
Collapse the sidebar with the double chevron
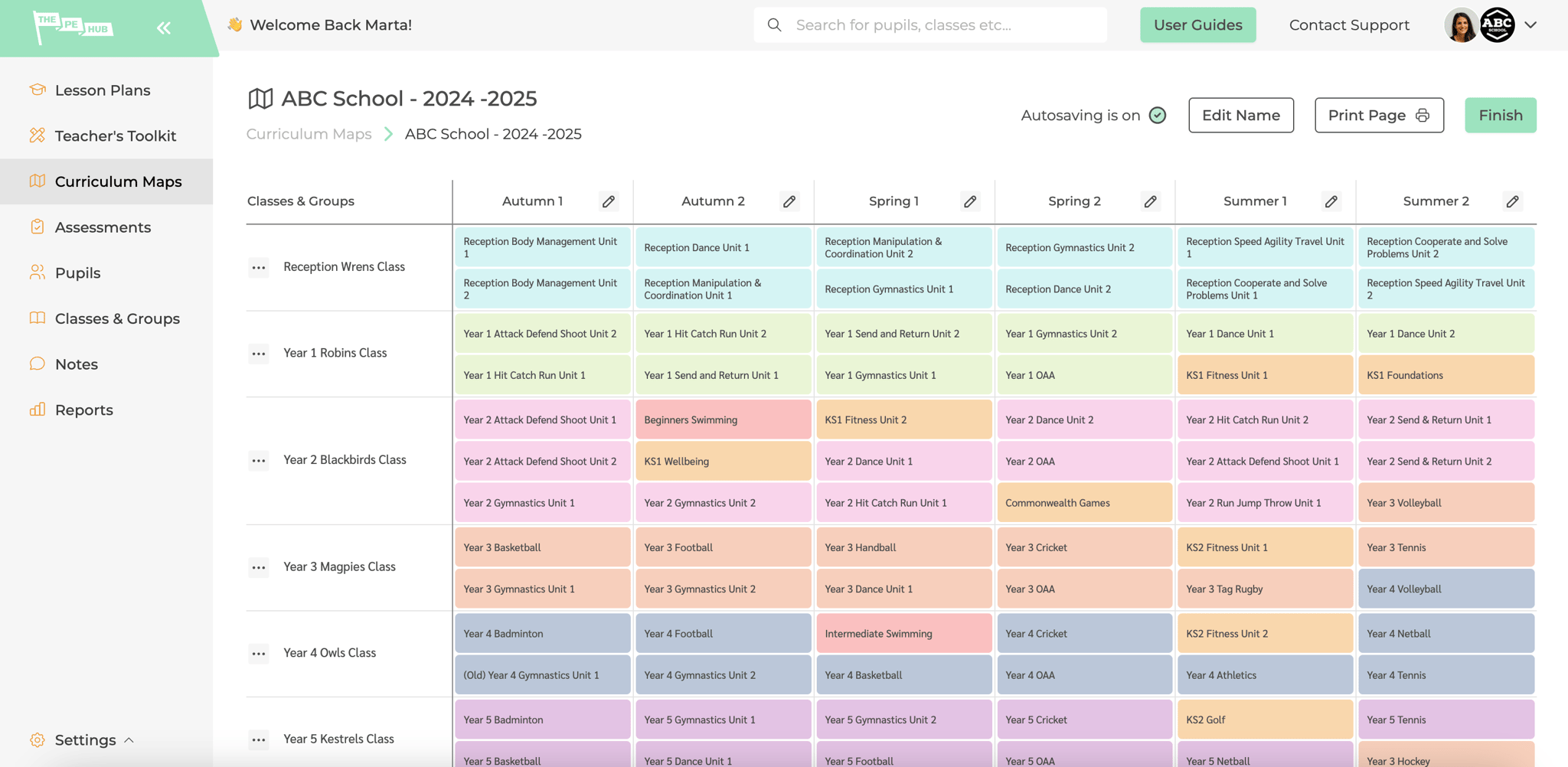coord(163,28)
